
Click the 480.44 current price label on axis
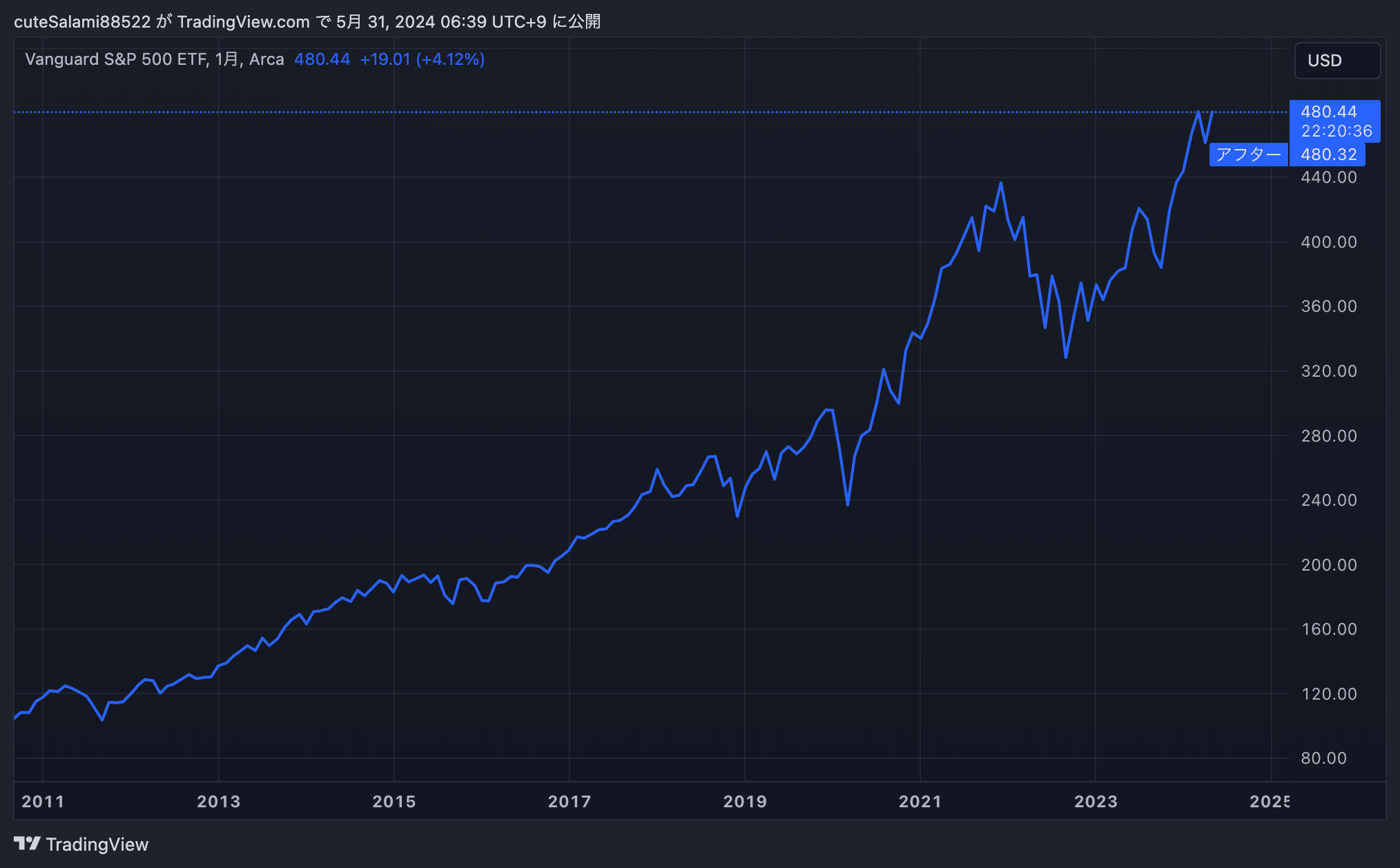[1329, 112]
